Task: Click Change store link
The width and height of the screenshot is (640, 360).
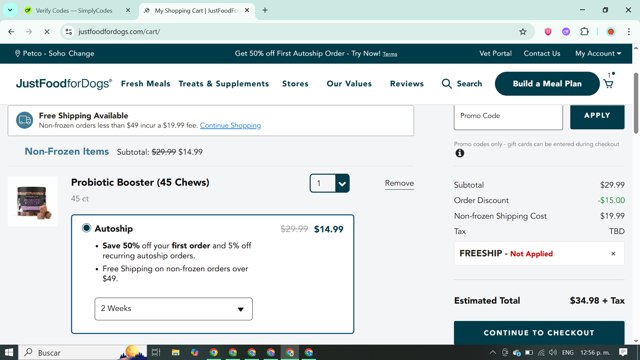Action: tap(81, 53)
